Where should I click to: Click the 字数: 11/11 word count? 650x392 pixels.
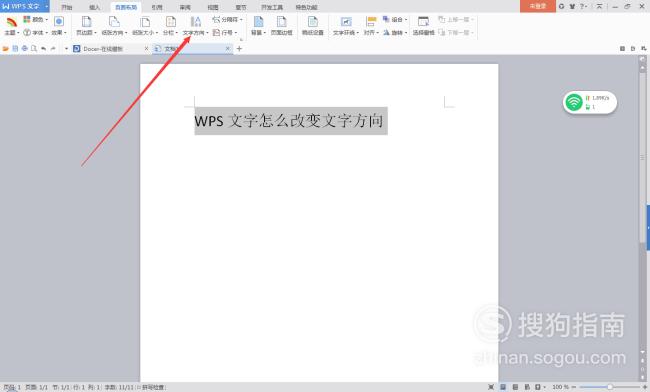[119, 387]
